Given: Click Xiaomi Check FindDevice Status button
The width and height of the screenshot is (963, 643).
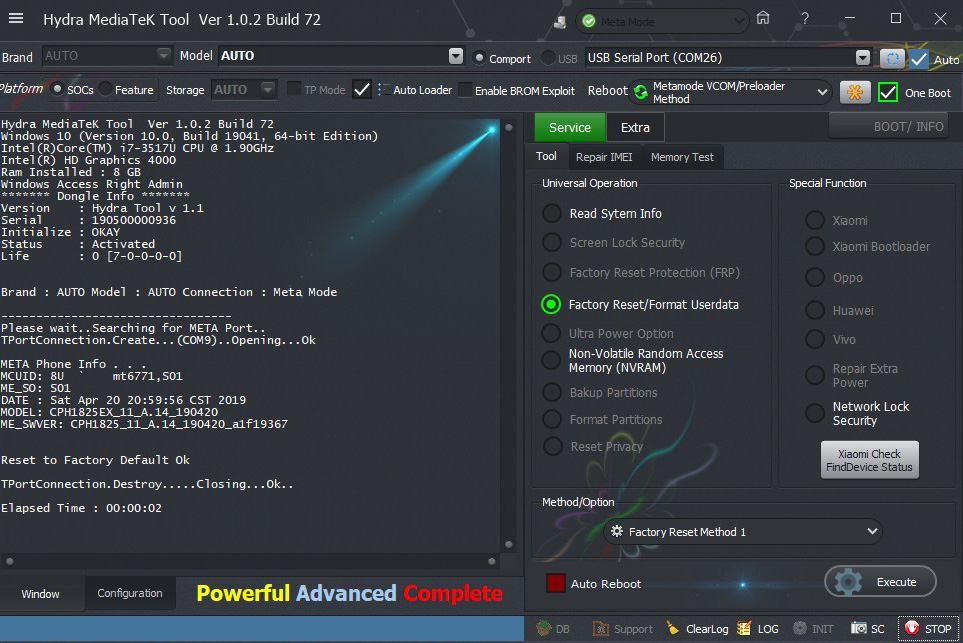Looking at the screenshot, I should coord(869,460).
